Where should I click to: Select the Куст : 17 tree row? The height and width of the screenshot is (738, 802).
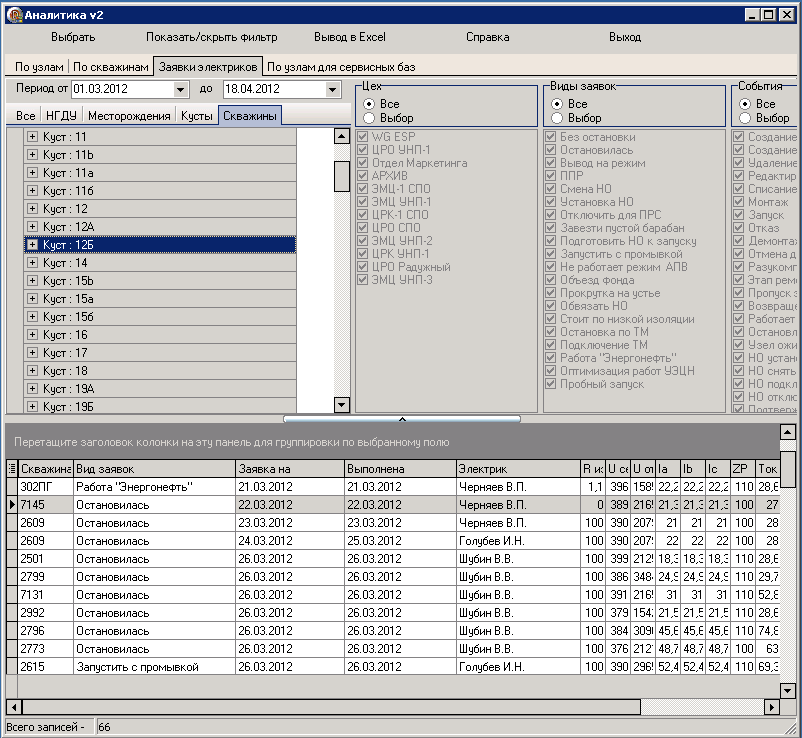[160, 352]
